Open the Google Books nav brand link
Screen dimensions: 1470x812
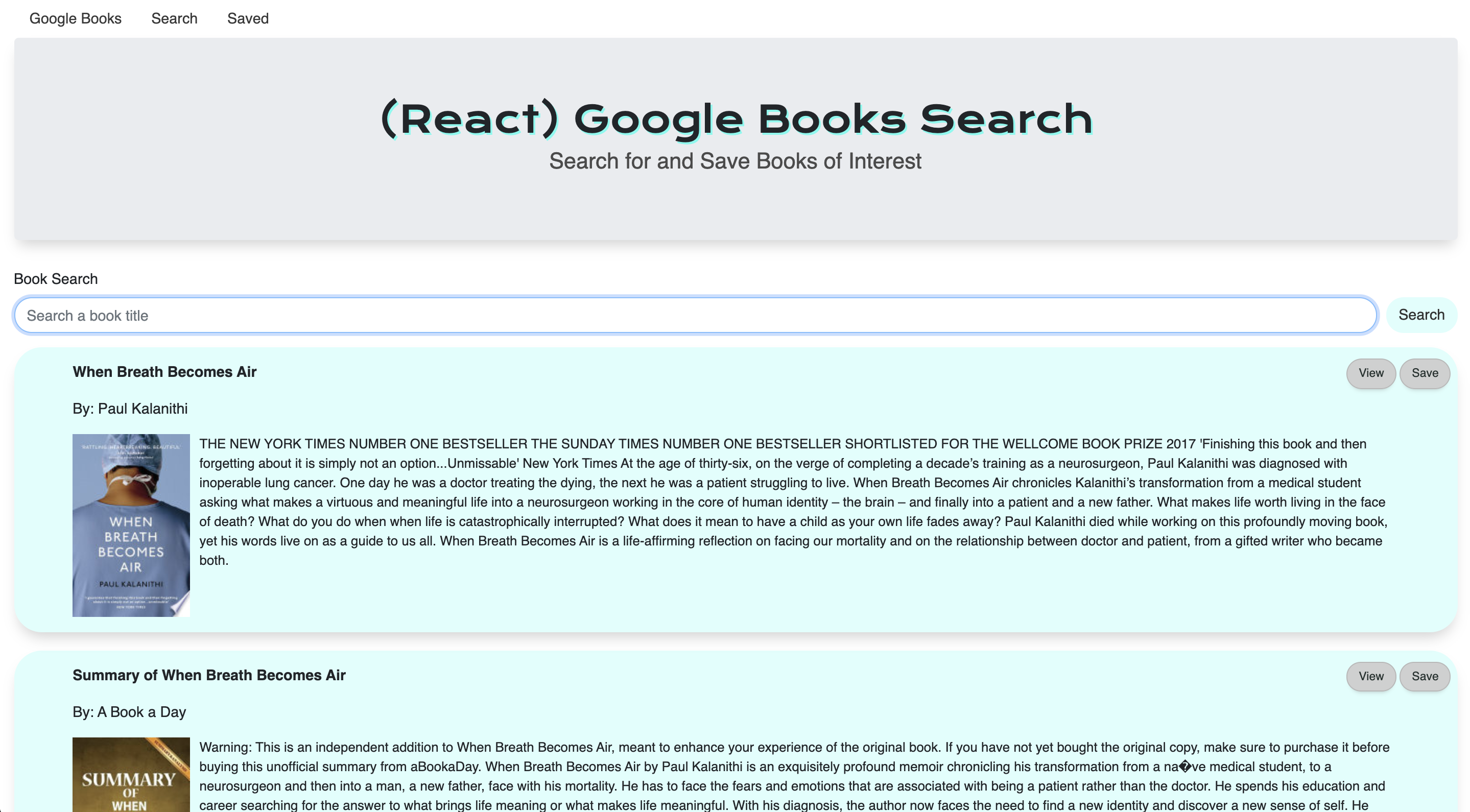pos(75,18)
